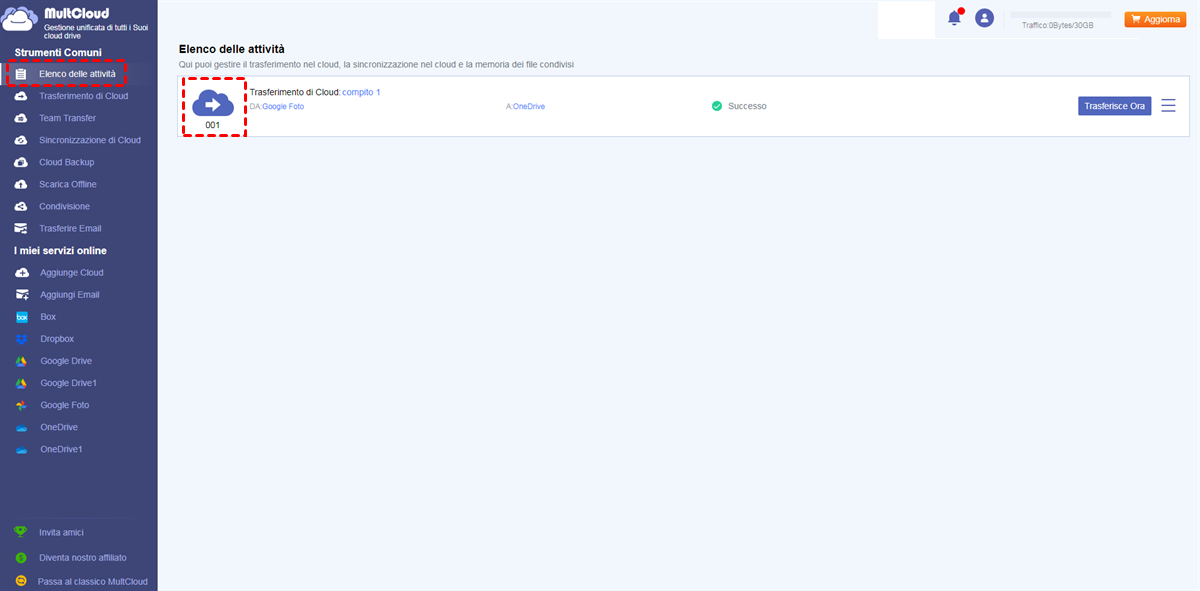
Task: Click the Sincronizzazione di Cloud icon
Action: click(x=21, y=140)
